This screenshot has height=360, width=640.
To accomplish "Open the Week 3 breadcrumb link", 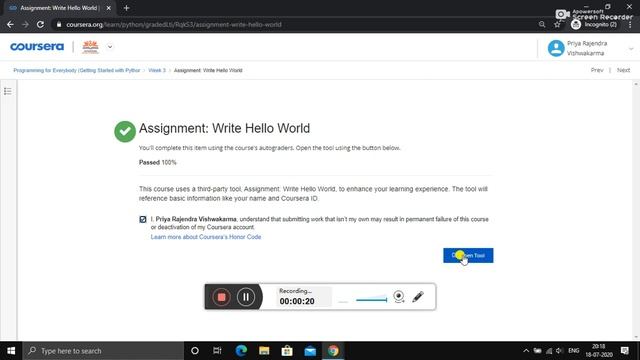I will point(157,71).
